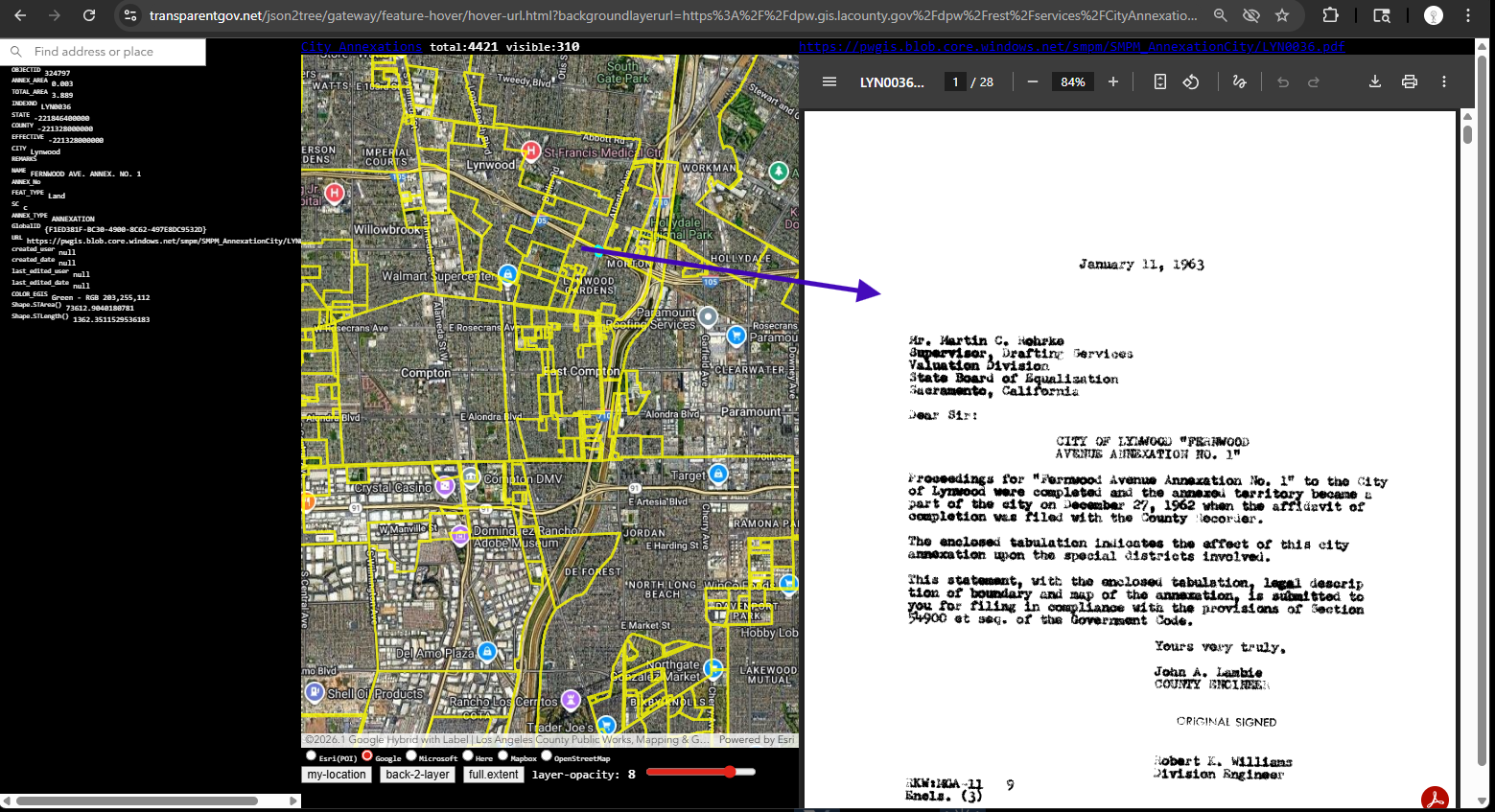The width and height of the screenshot is (1495, 812).
Task: Open the browser extensions menu
Action: point(1330,15)
